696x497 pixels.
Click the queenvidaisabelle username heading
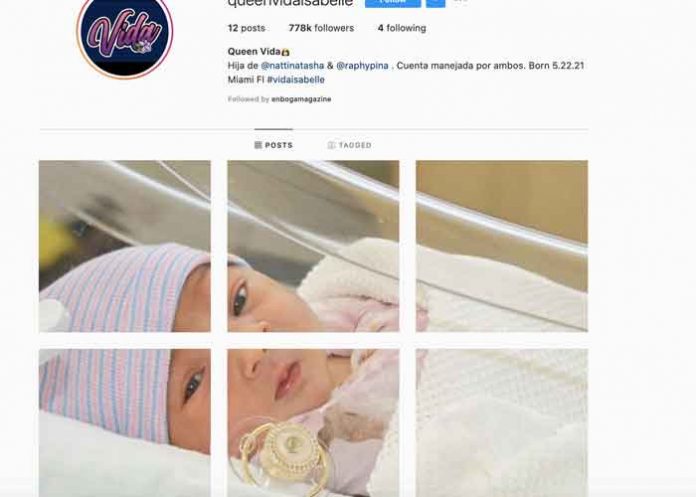pyautogui.click(x=290, y=3)
